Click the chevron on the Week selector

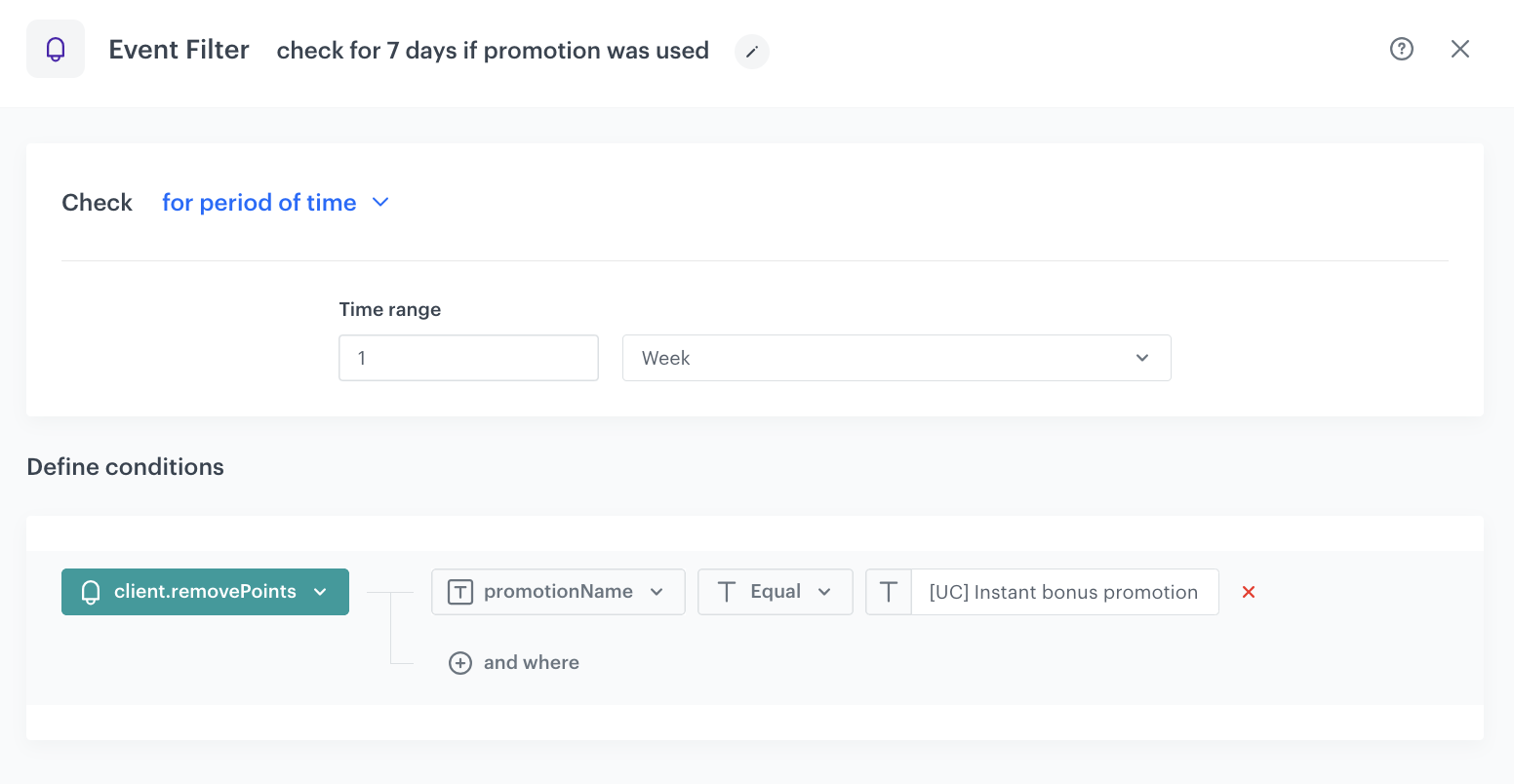point(1141,358)
